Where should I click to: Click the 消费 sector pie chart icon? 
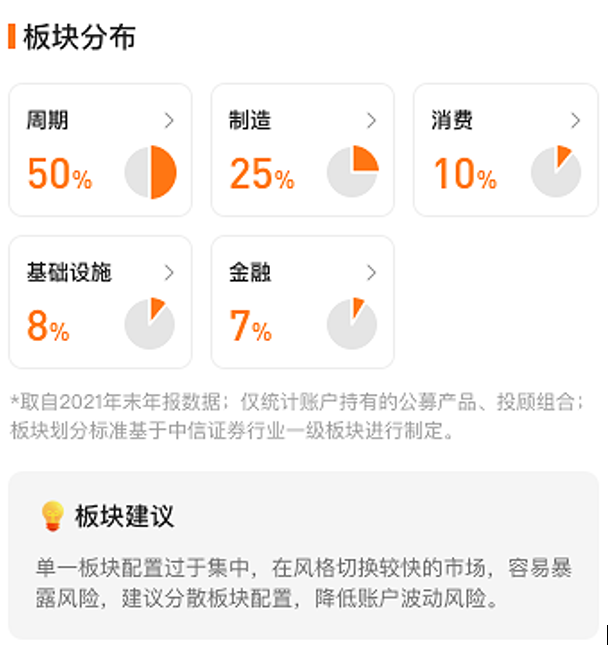[556, 173]
